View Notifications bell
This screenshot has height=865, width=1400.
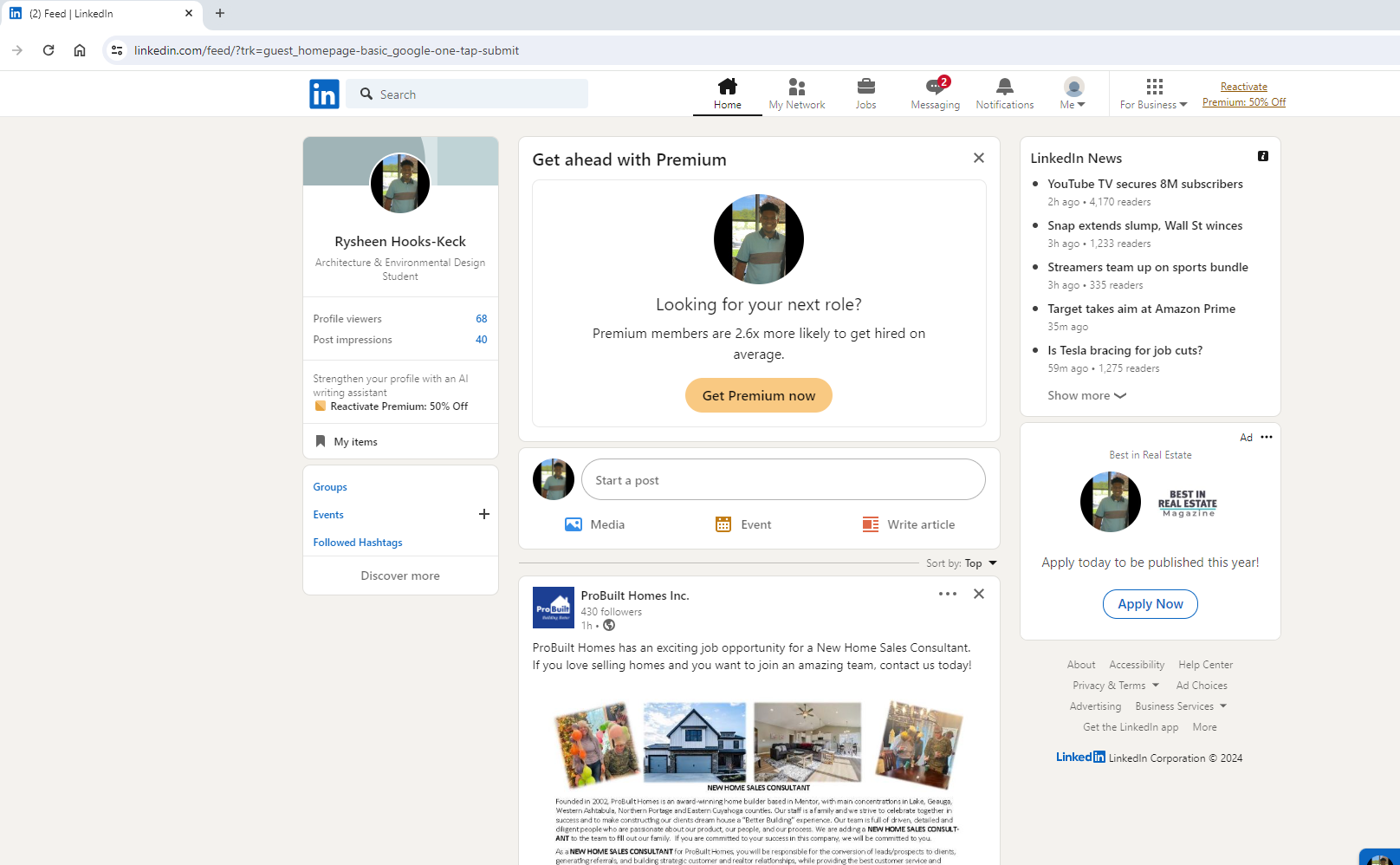click(1005, 94)
